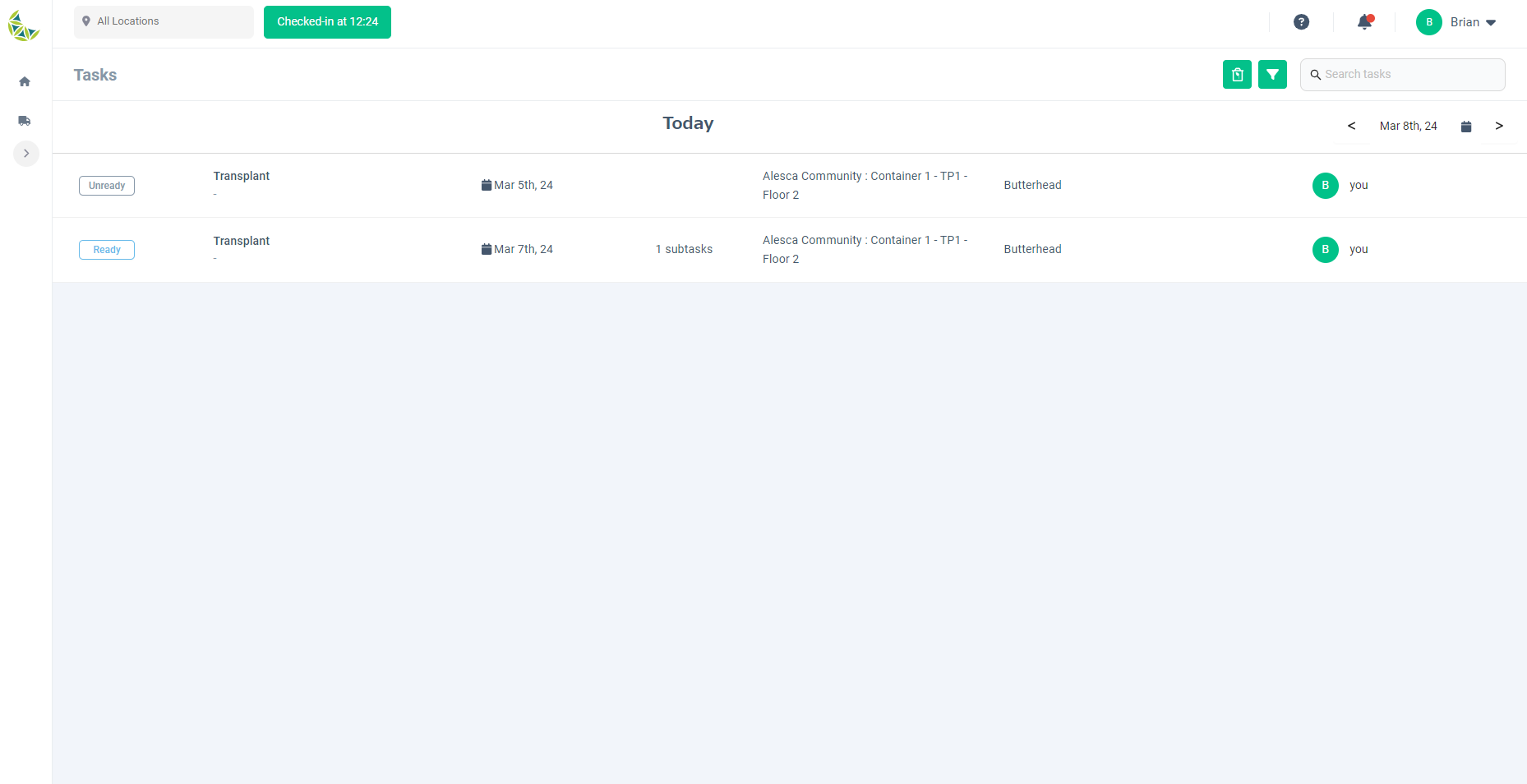Open notifications bell icon

pos(1364,22)
